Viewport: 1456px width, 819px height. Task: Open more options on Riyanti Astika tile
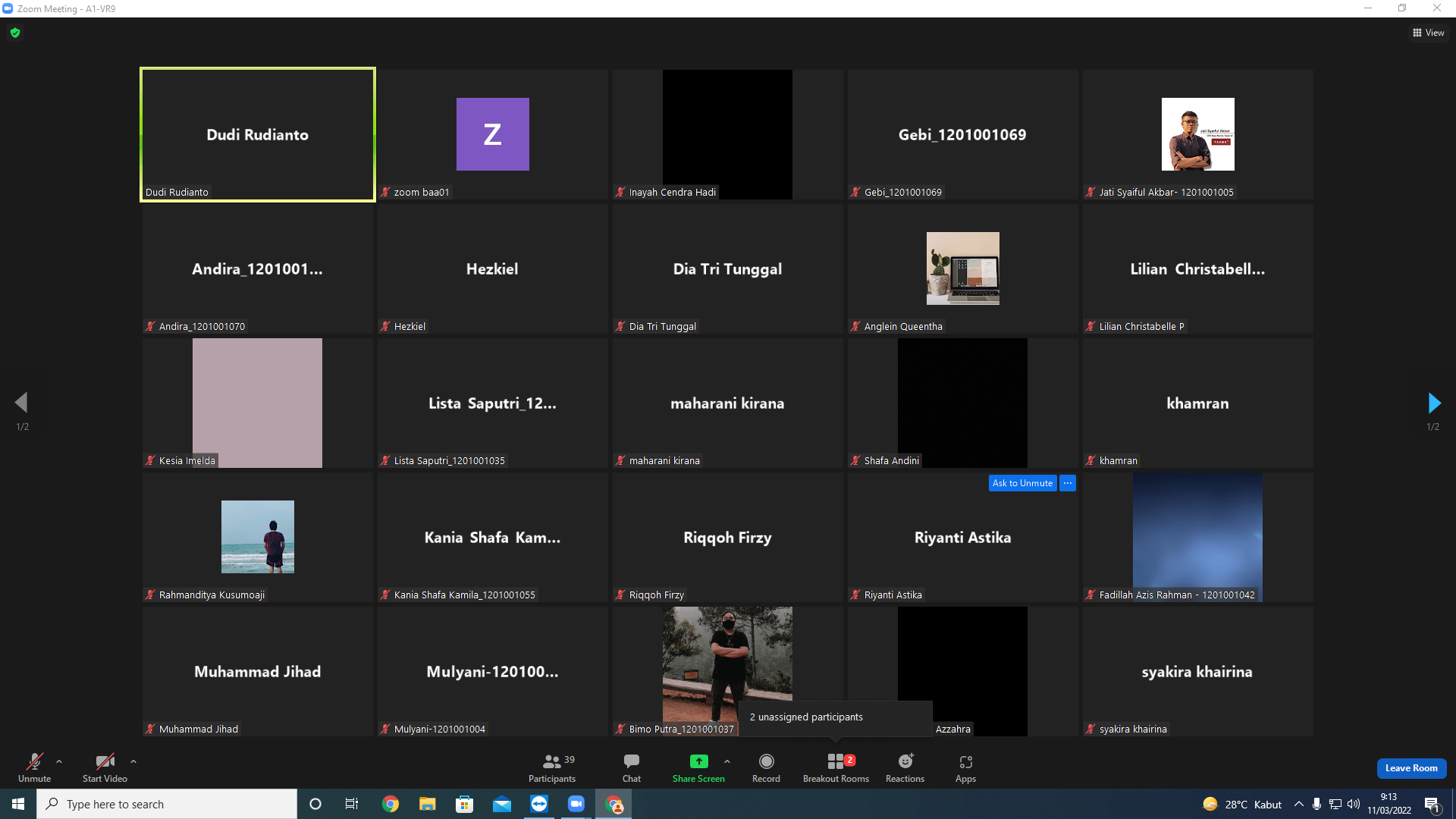click(1068, 483)
